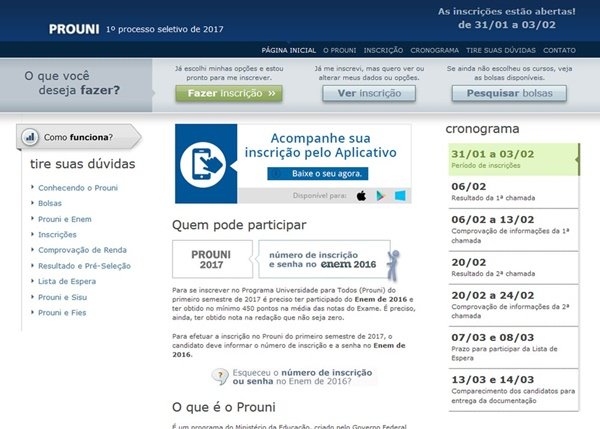Click the bar chart icon beside Como funciona

tap(30, 137)
